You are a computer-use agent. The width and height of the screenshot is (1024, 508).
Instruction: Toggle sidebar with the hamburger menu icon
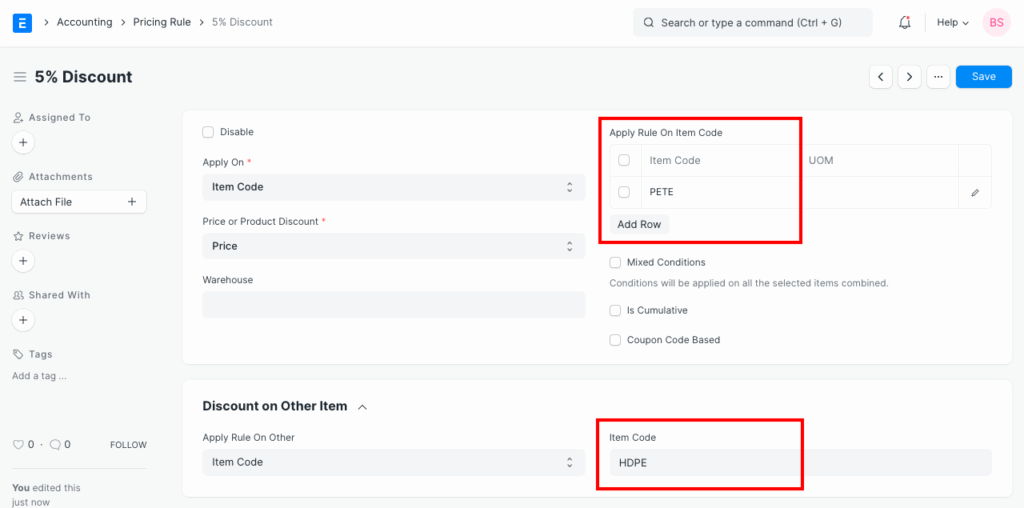point(19,77)
